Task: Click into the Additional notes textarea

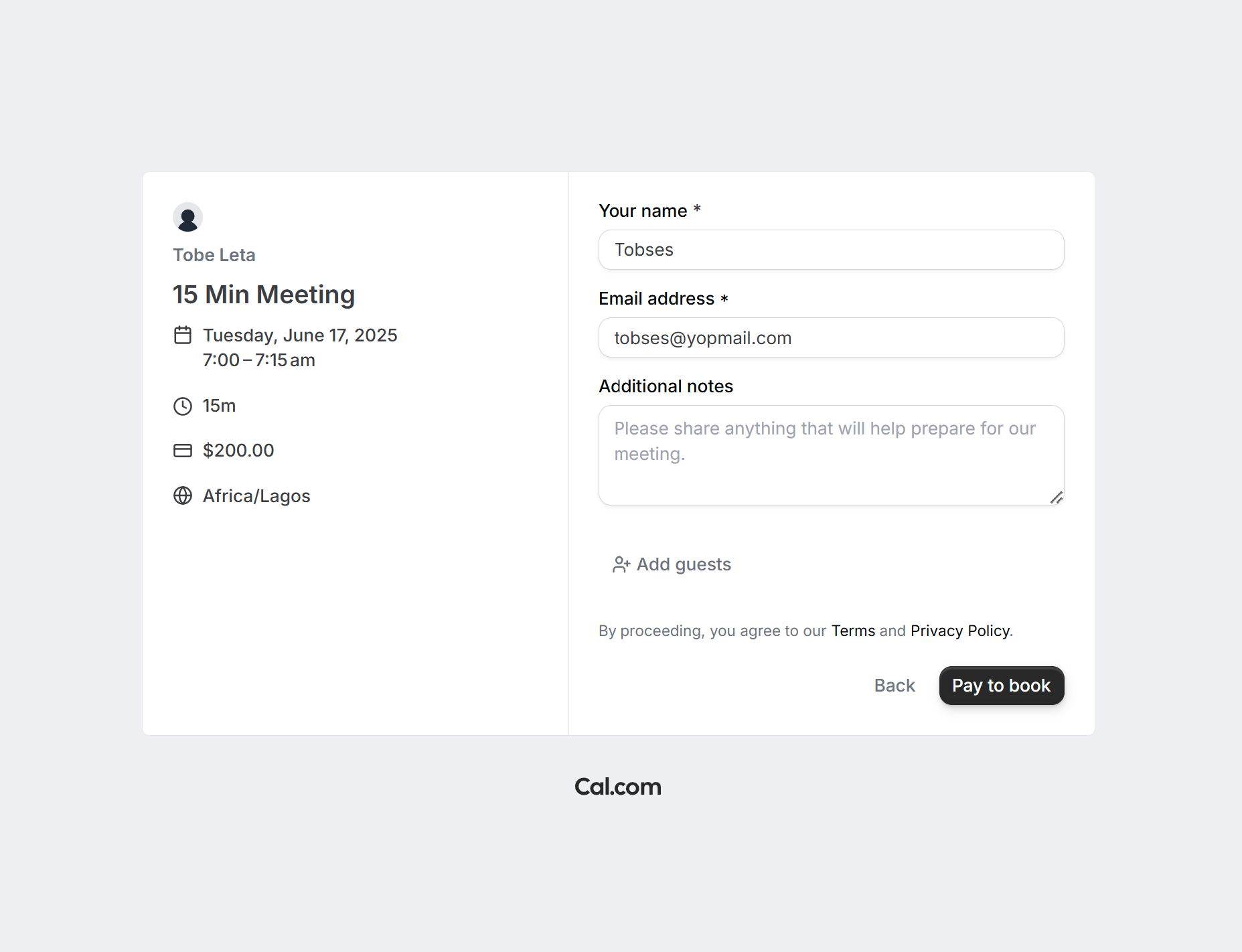Action: pos(831,455)
